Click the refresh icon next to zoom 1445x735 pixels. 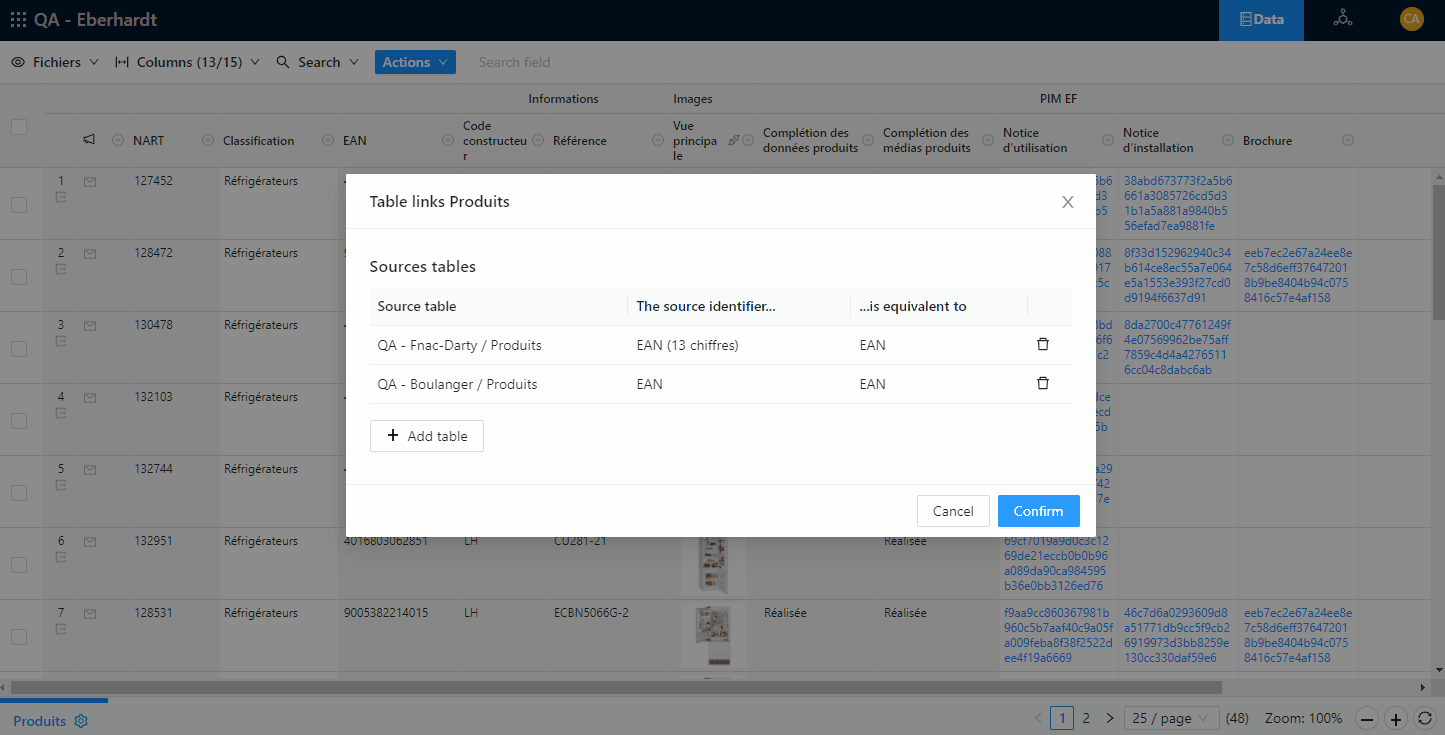1425,718
